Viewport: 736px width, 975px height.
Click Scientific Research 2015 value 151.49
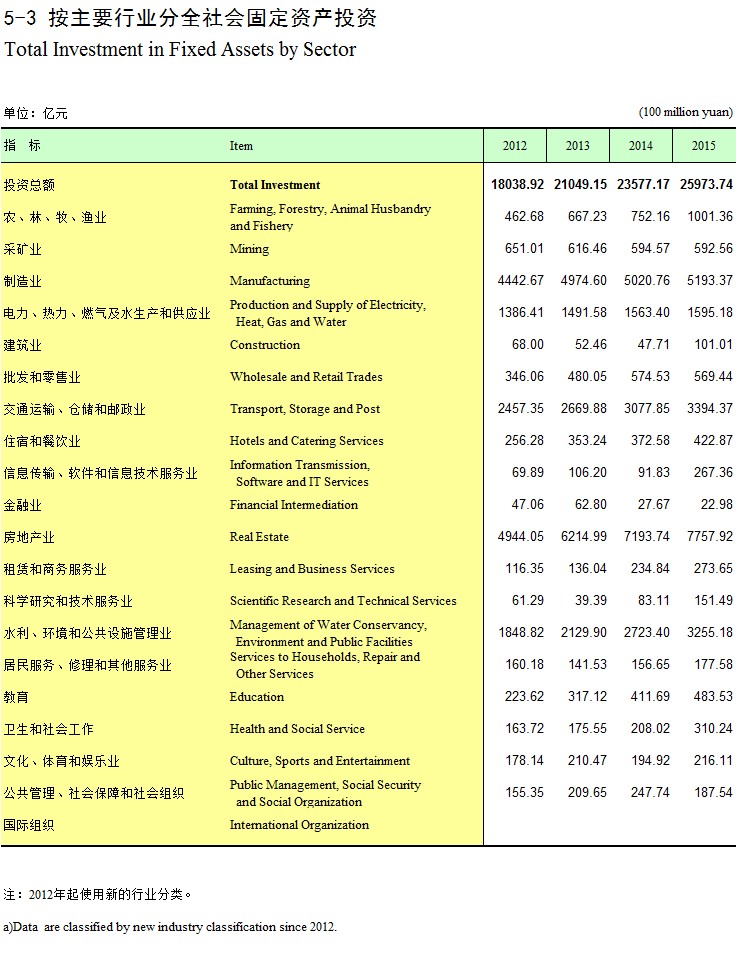714,601
